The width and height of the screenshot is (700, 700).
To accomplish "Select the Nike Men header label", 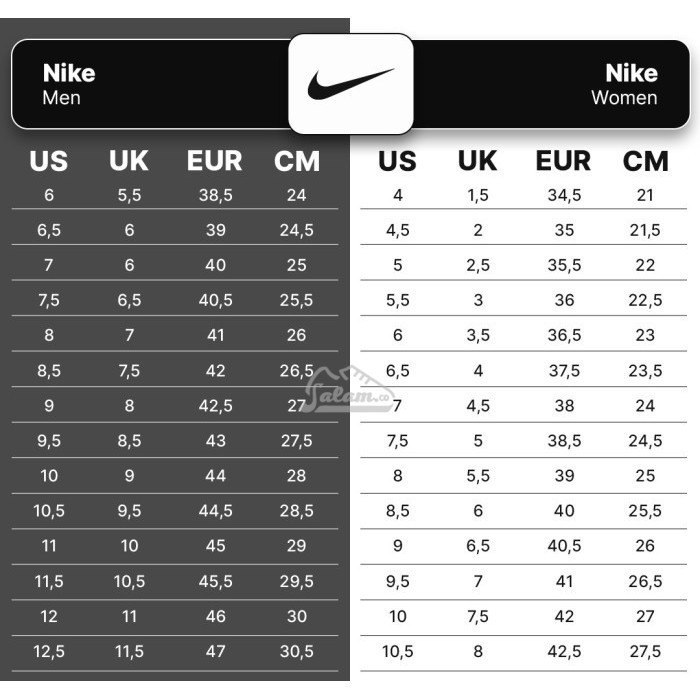I will coord(69,84).
